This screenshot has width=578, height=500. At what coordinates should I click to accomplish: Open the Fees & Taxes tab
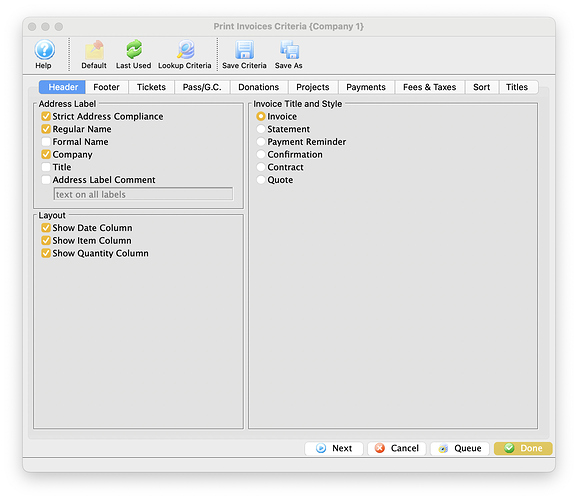[429, 87]
